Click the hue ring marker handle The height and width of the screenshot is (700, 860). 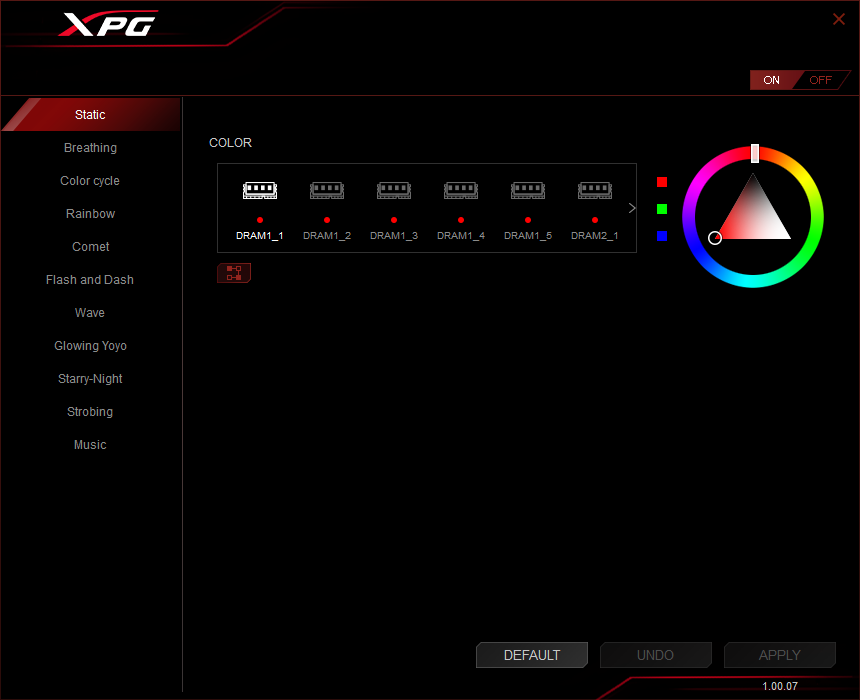(755, 154)
